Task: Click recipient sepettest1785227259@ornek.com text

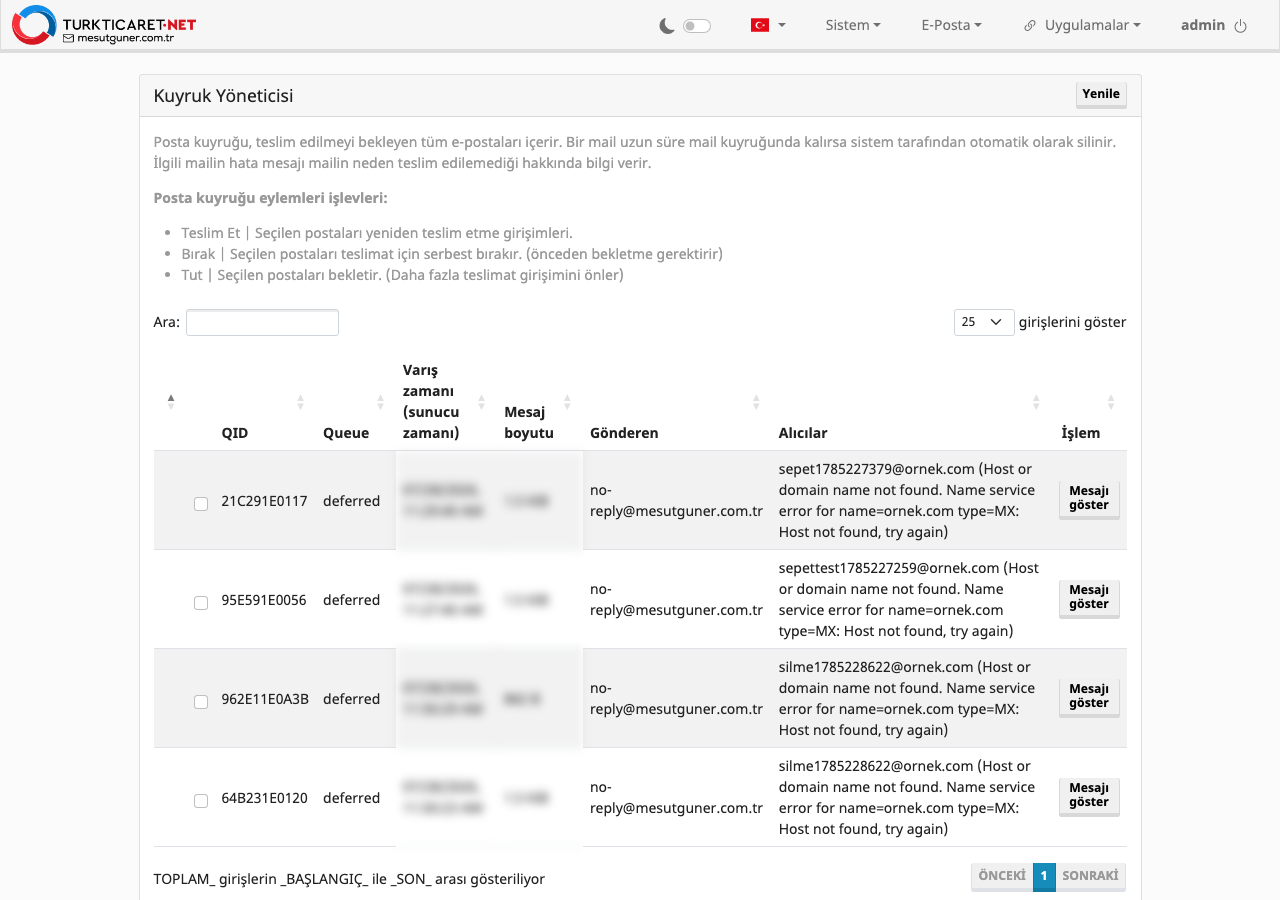Action: click(x=889, y=568)
